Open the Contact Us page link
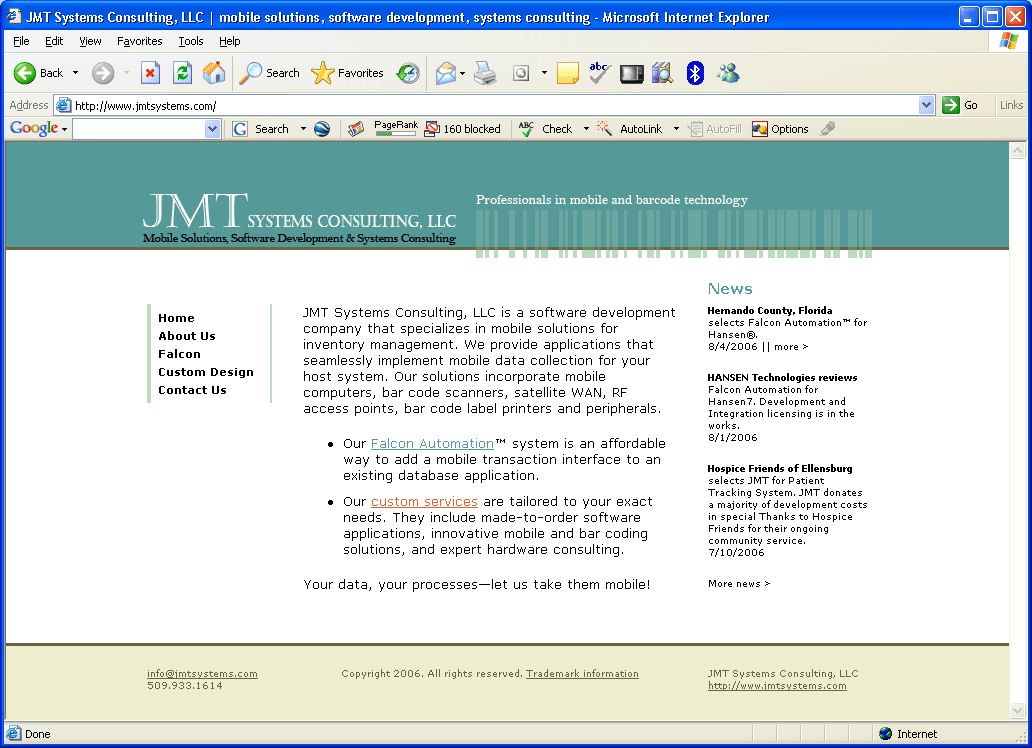Screen dimensions: 1032x748 pos(192,390)
